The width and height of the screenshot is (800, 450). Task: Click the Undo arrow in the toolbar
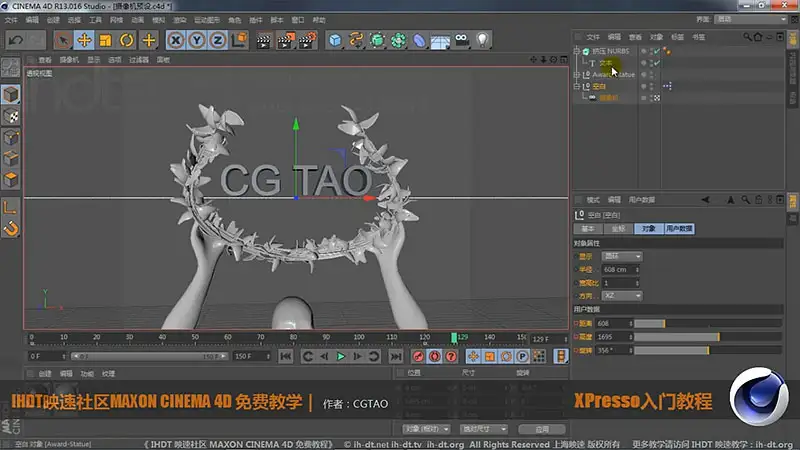point(15,40)
